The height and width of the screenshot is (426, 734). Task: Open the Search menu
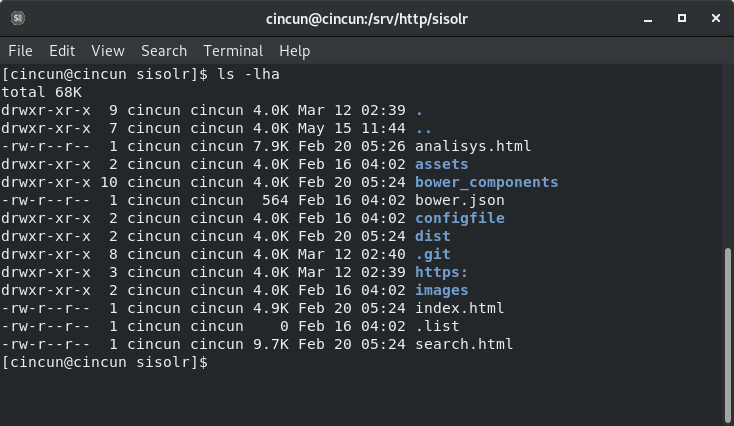pyautogui.click(x=164, y=50)
